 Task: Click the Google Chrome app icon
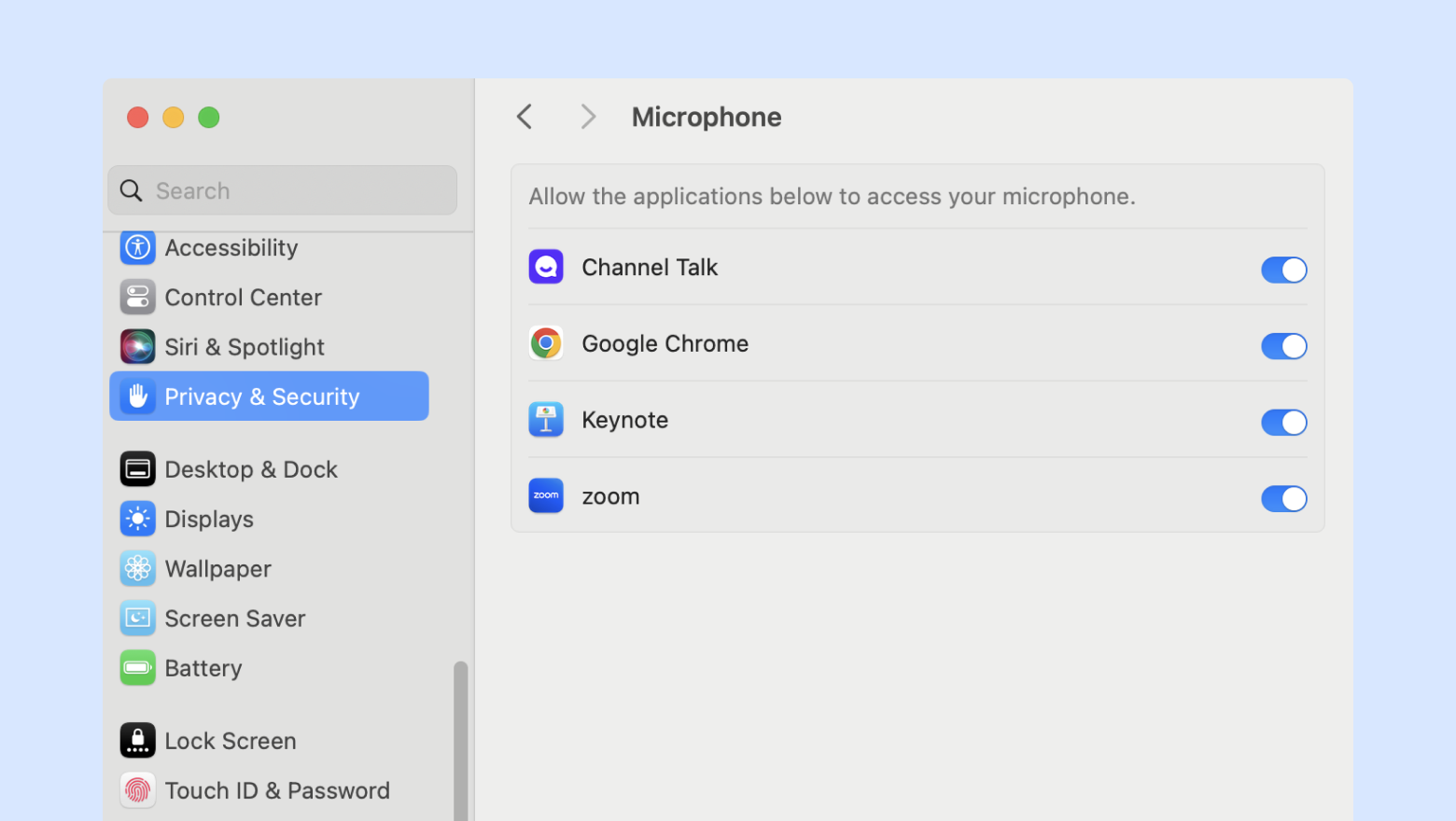tap(546, 343)
